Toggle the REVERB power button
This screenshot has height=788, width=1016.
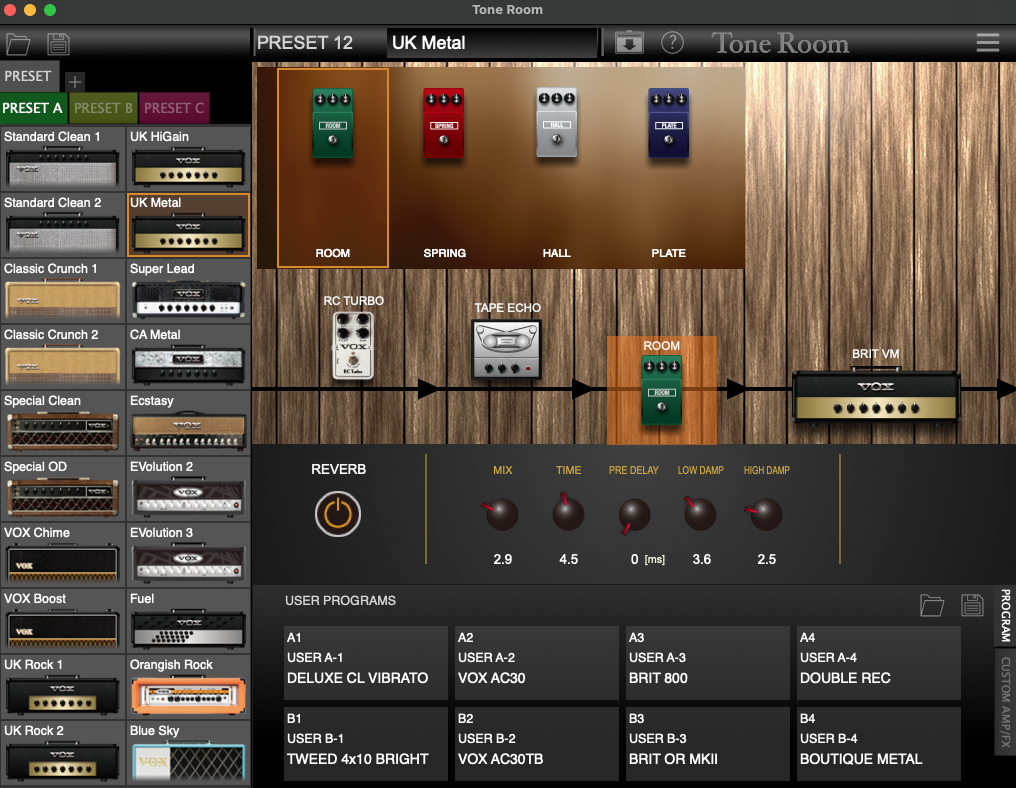pos(337,513)
